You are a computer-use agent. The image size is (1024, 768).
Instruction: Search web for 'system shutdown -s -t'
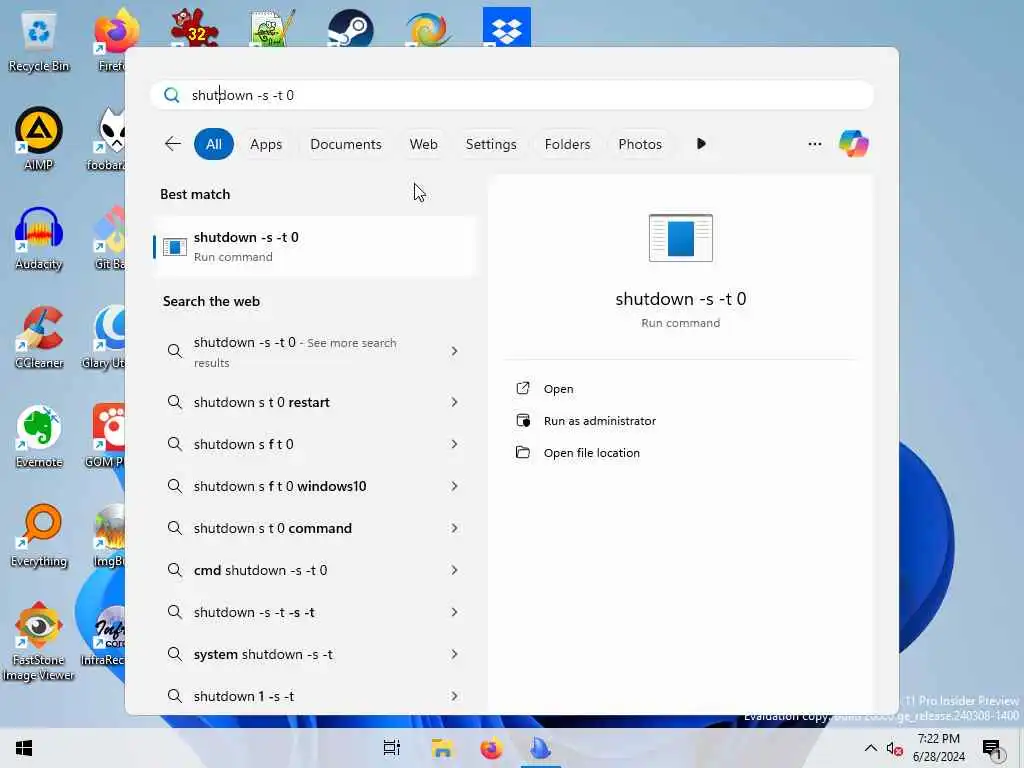pyautogui.click(x=315, y=654)
